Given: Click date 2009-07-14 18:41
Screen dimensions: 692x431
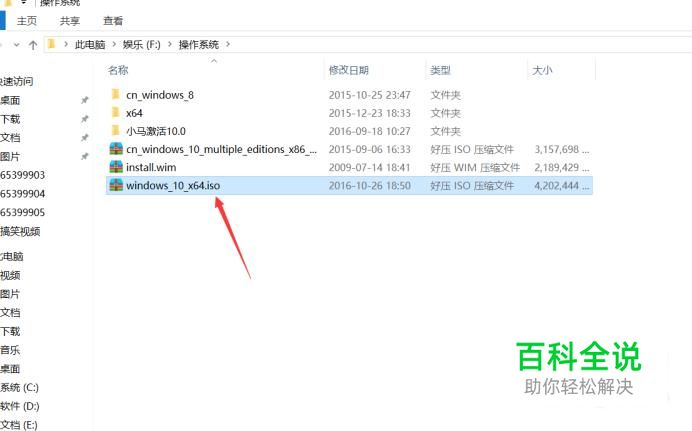Looking at the screenshot, I should 370,168.
